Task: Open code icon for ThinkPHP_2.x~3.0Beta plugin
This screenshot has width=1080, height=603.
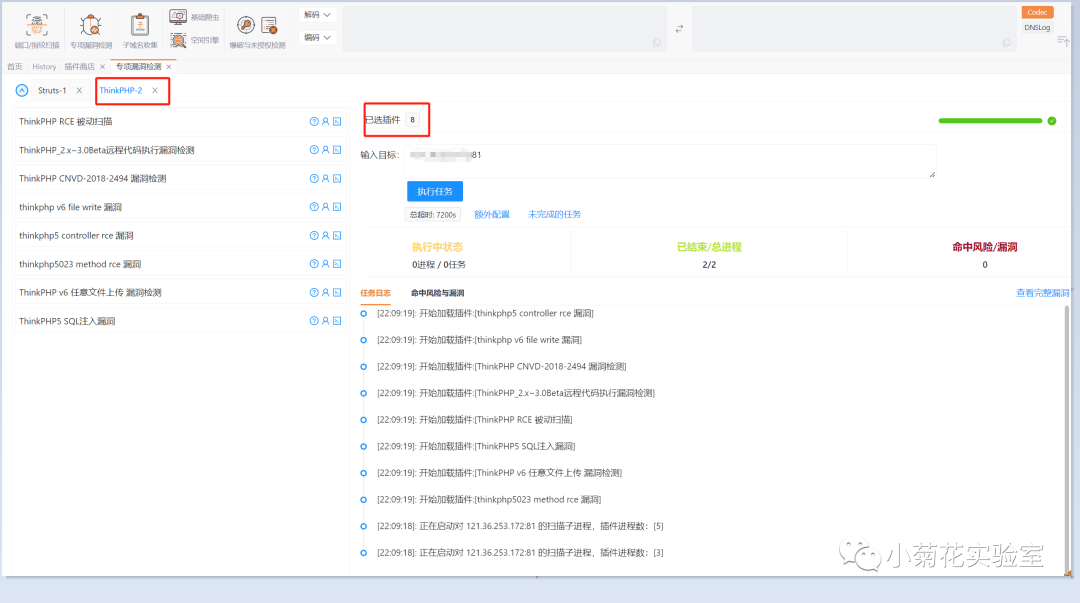Action: click(337, 150)
